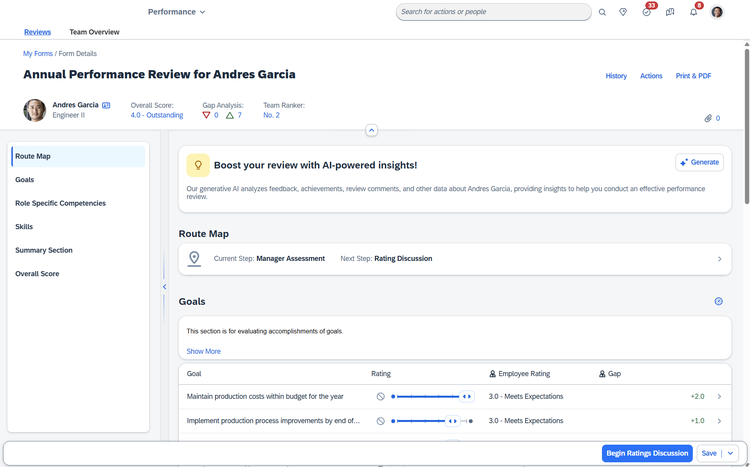Select Role Specific Competencies in side navigation
750x467 pixels.
click(x=78, y=203)
